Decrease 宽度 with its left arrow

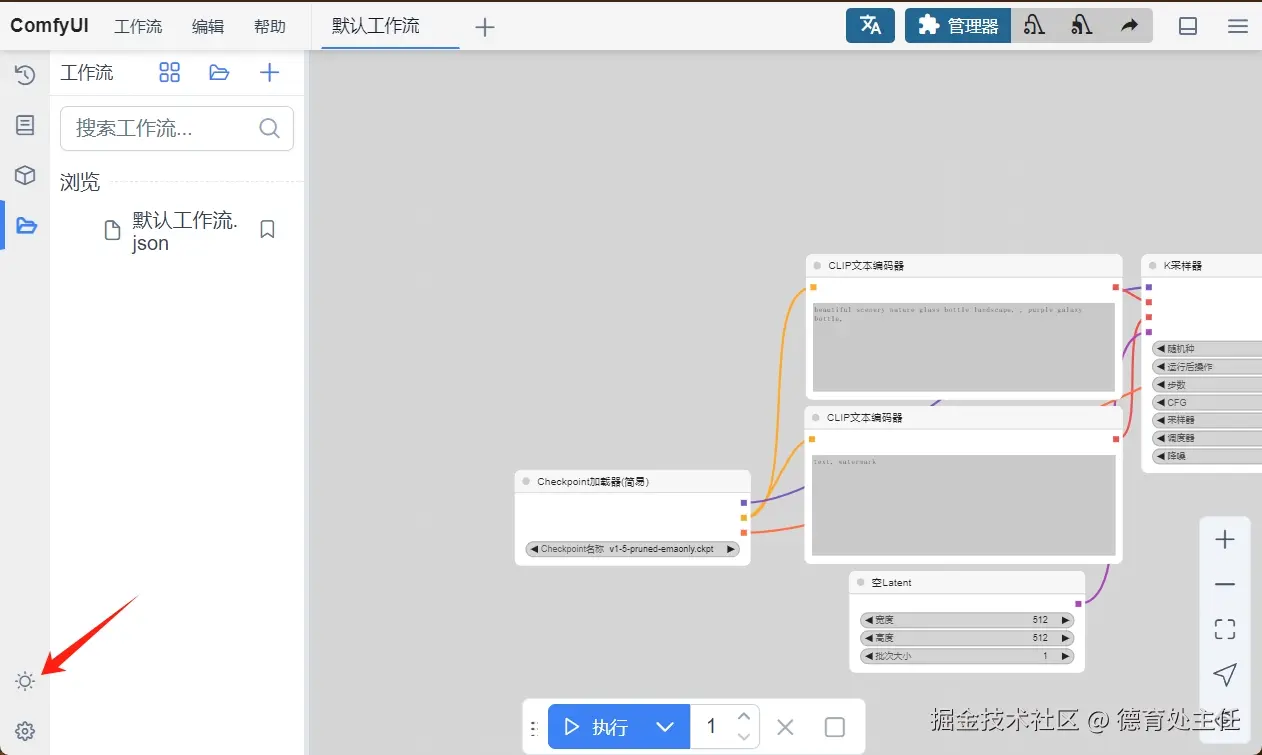coord(869,620)
